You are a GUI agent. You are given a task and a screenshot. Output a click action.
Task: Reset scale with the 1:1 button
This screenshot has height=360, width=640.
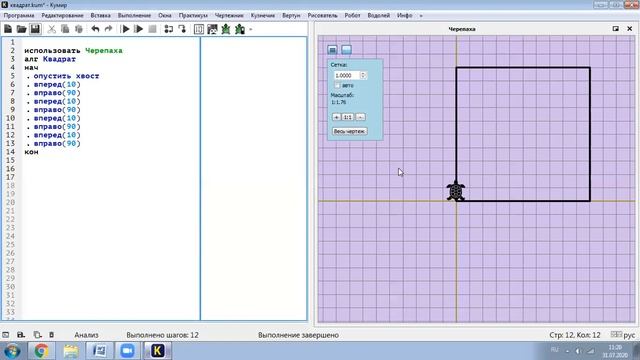point(348,117)
